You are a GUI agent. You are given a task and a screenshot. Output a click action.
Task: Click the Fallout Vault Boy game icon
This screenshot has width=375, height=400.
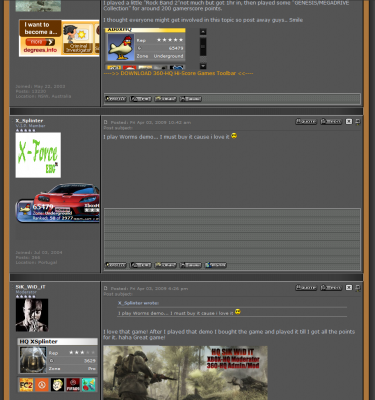(57, 385)
